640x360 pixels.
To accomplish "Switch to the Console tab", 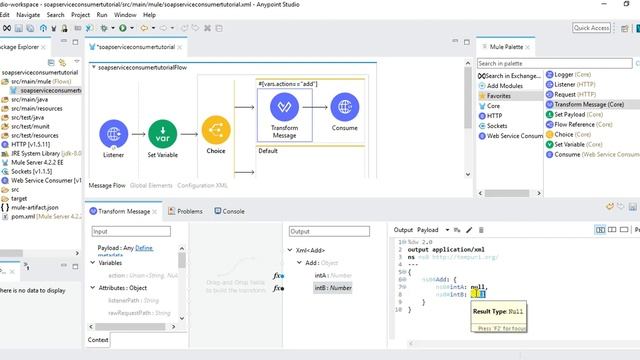I will tap(229, 211).
